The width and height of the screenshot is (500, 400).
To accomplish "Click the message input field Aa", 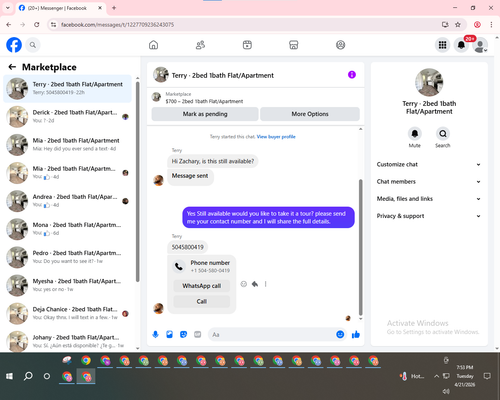I will click(272, 334).
